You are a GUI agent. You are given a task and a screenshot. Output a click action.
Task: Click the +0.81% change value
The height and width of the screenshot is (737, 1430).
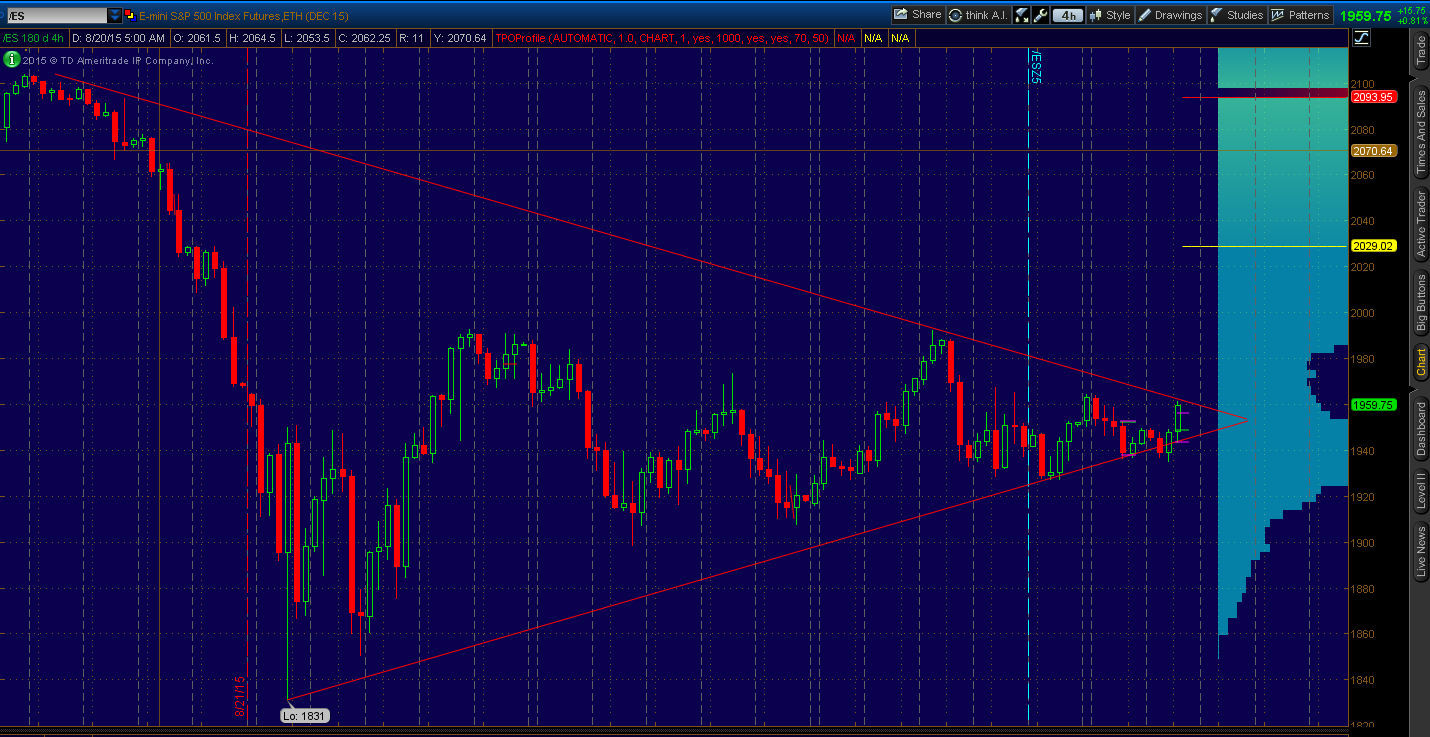tap(1415, 20)
